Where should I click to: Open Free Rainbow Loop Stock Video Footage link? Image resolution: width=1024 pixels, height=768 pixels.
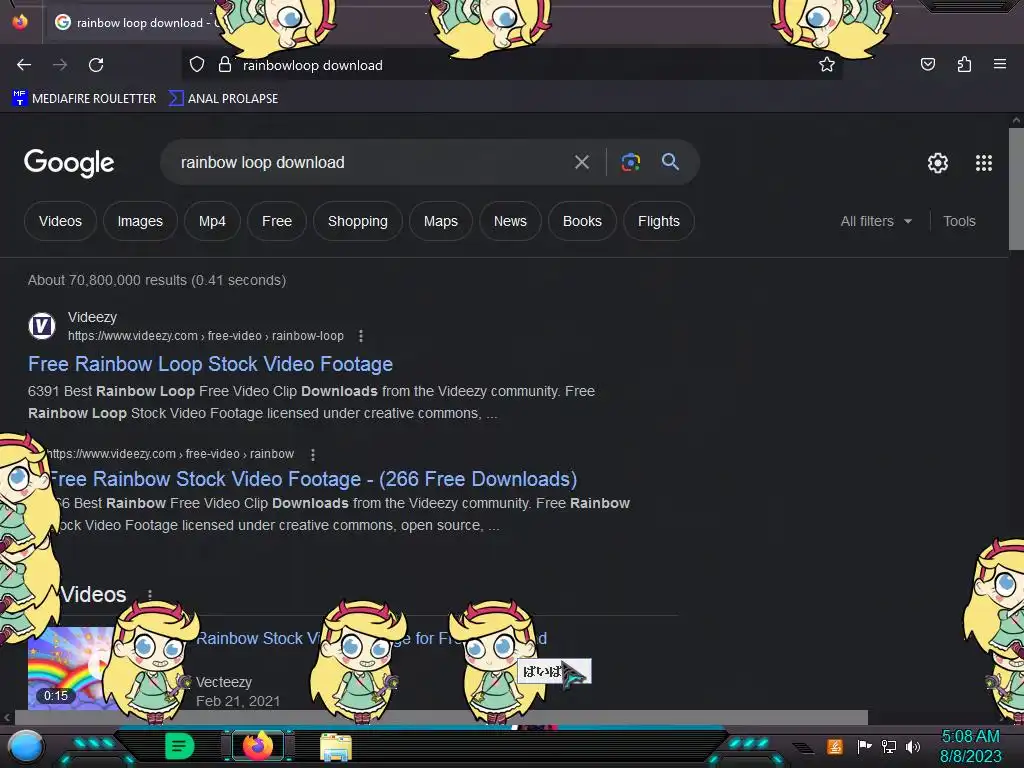point(210,364)
